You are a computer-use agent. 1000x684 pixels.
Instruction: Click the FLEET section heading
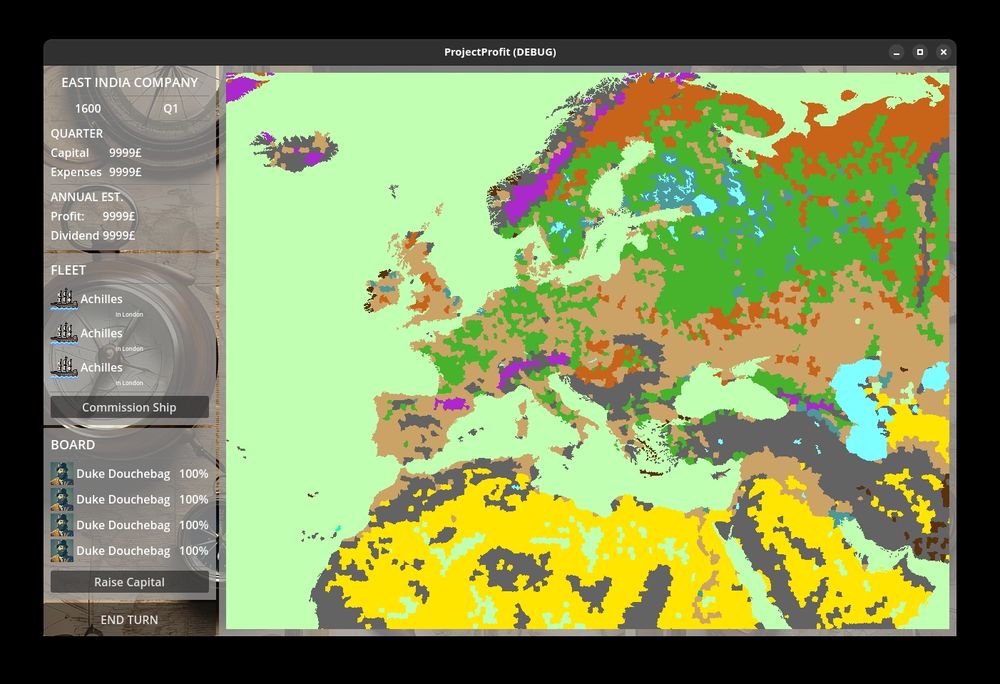(68, 270)
